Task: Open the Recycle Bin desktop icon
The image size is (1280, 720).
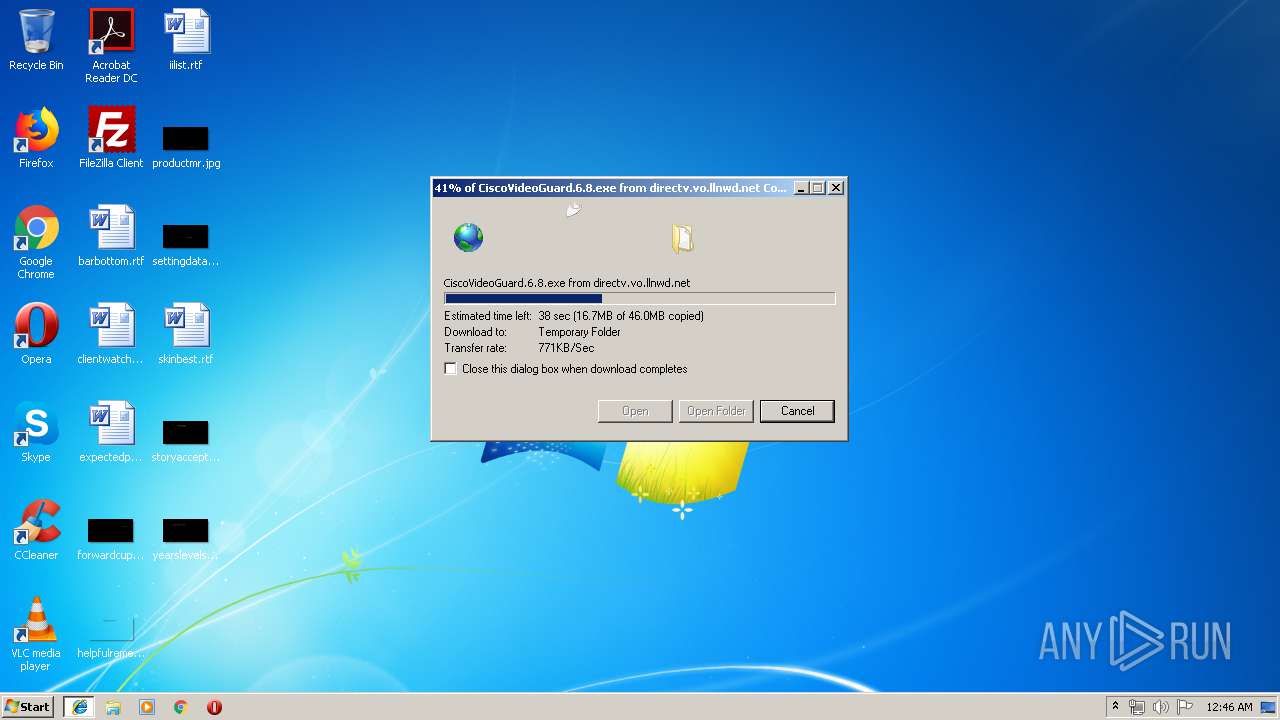Action: click(36, 40)
